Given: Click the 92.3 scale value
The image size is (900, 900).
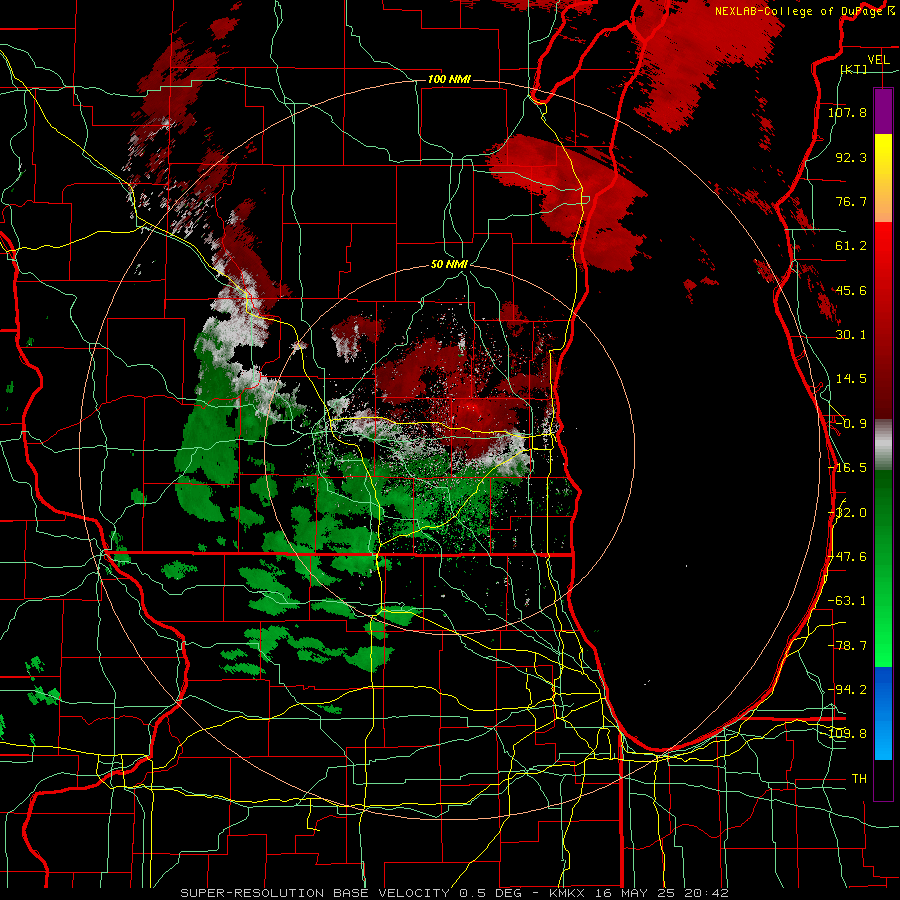Looking at the screenshot, I should click(851, 157).
